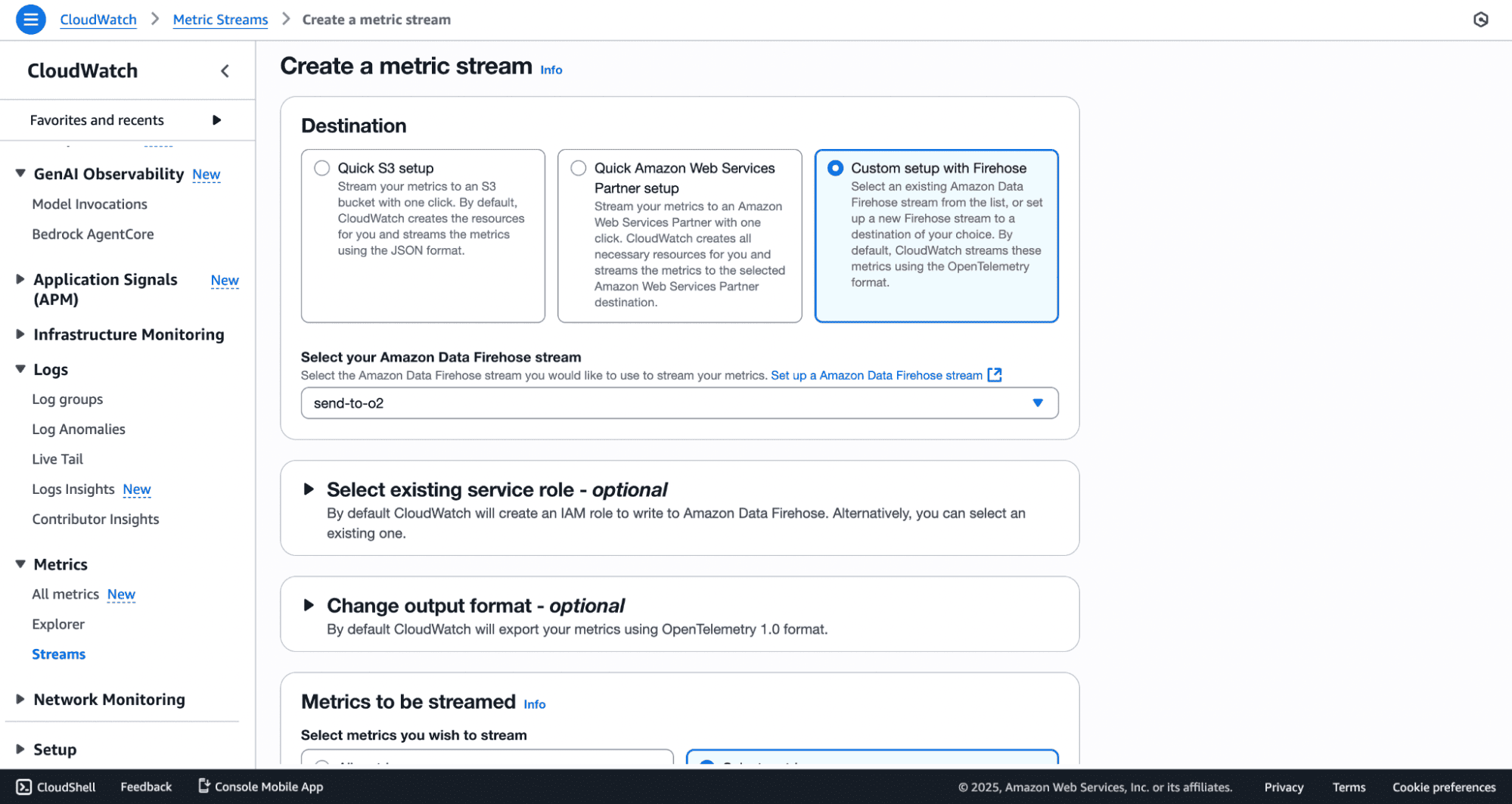This screenshot has width=1512, height=804.
Task: Collapse the CloudWatch sidebar with the chevron
Action: (225, 70)
